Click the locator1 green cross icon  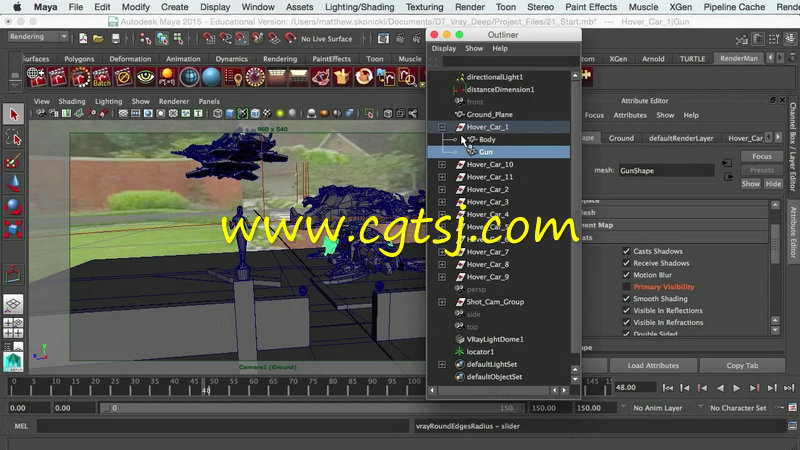click(460, 352)
